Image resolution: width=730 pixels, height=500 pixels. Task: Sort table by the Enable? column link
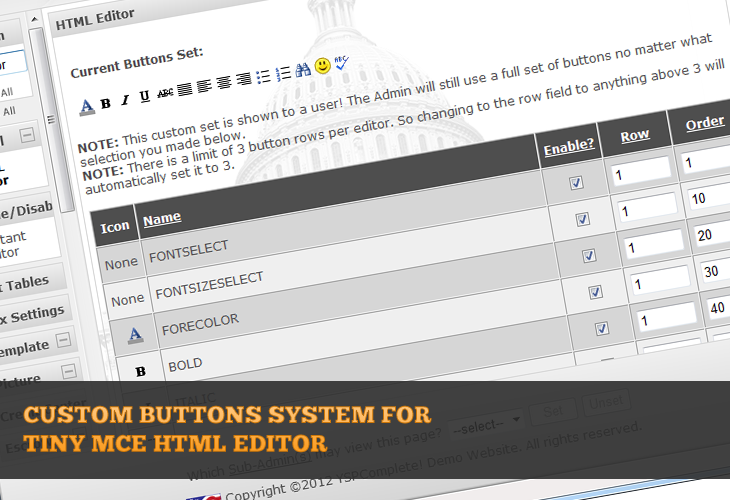click(569, 148)
